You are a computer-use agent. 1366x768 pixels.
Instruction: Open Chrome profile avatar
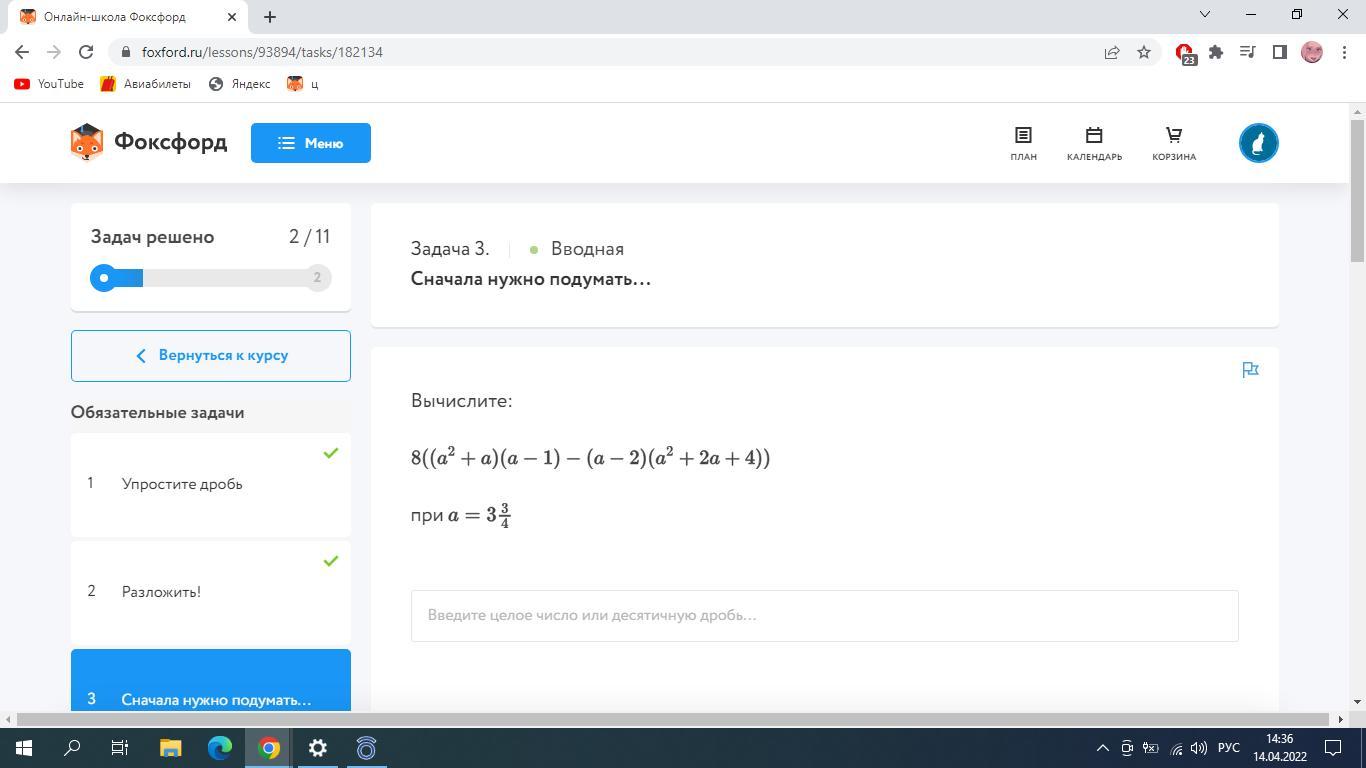tap(1312, 52)
